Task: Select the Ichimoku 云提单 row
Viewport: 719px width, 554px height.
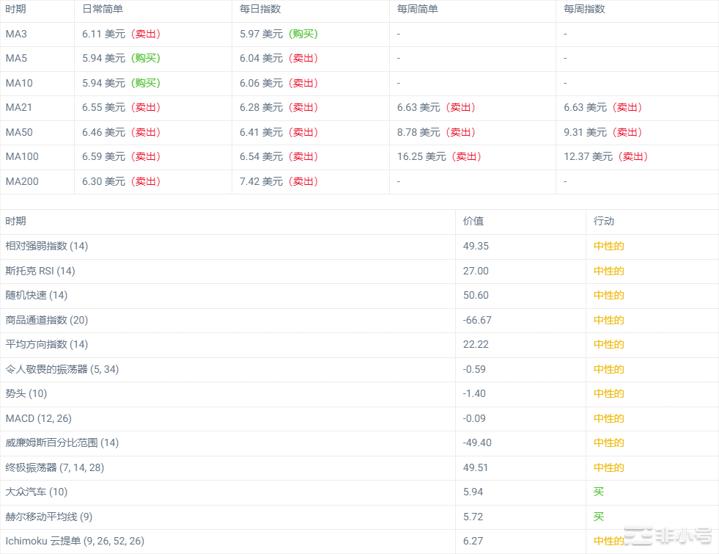Action: coord(360,541)
